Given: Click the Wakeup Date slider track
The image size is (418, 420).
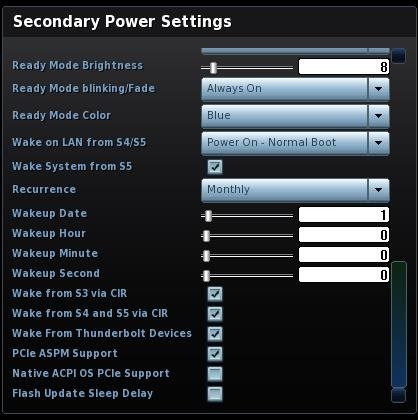Looking at the screenshot, I should [x=247, y=216].
